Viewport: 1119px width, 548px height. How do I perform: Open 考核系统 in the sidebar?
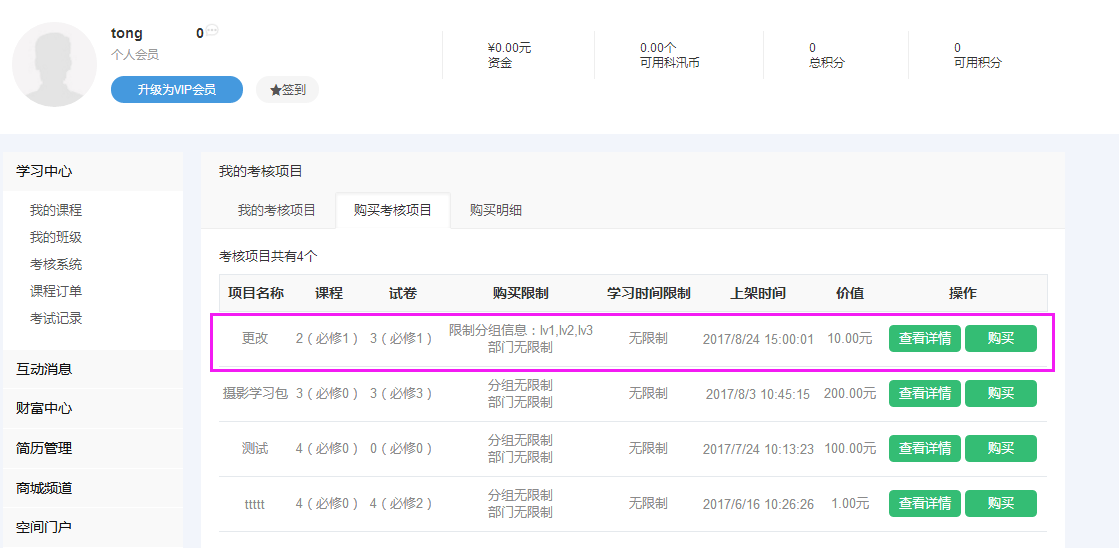pyautogui.click(x=56, y=264)
